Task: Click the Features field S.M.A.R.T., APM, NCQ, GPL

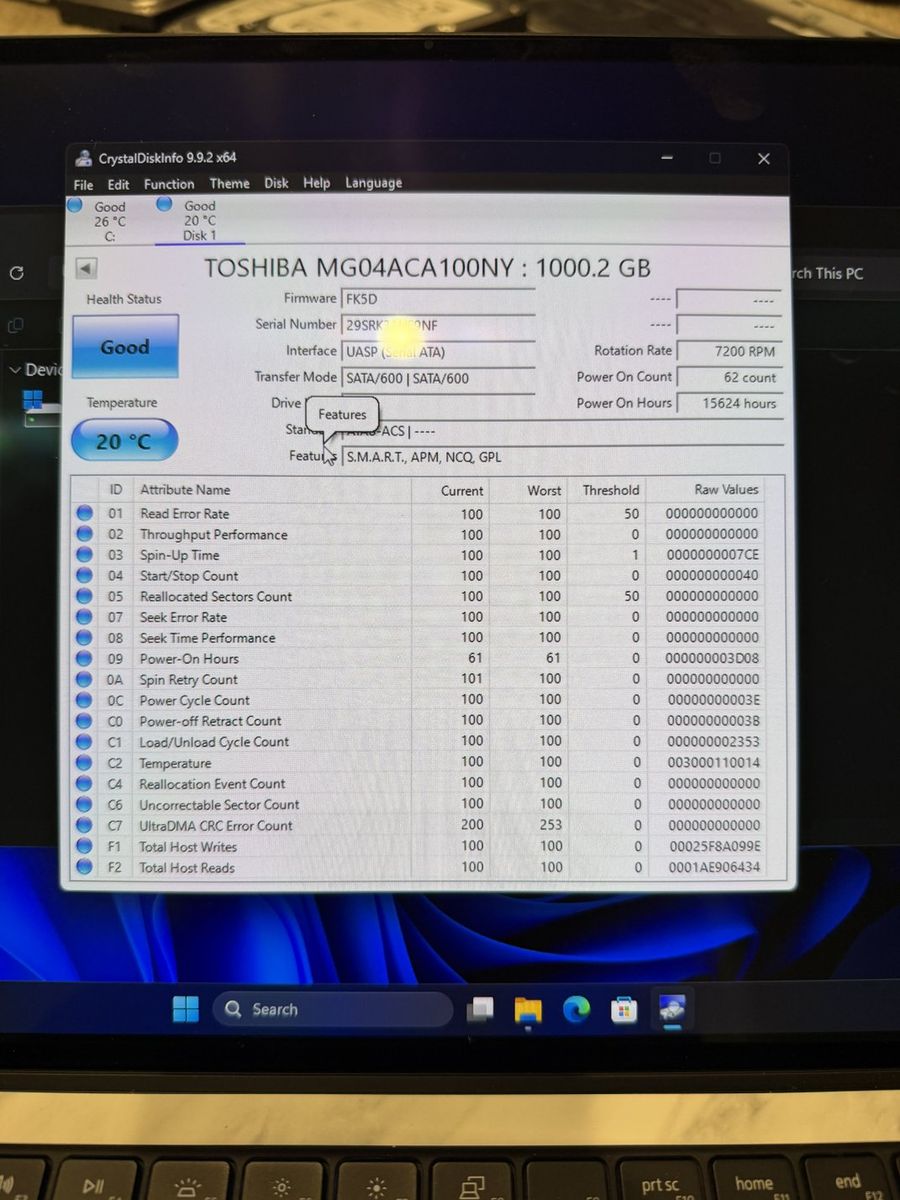Action: pyautogui.click(x=562, y=457)
